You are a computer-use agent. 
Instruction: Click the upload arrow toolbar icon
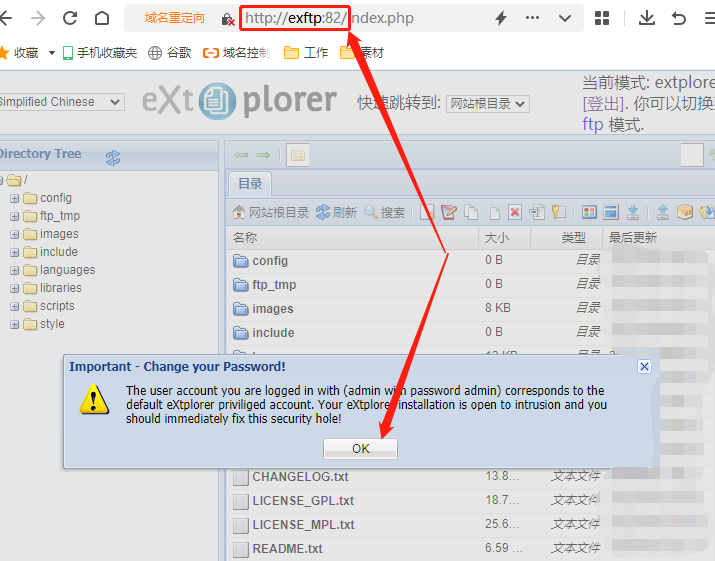663,212
